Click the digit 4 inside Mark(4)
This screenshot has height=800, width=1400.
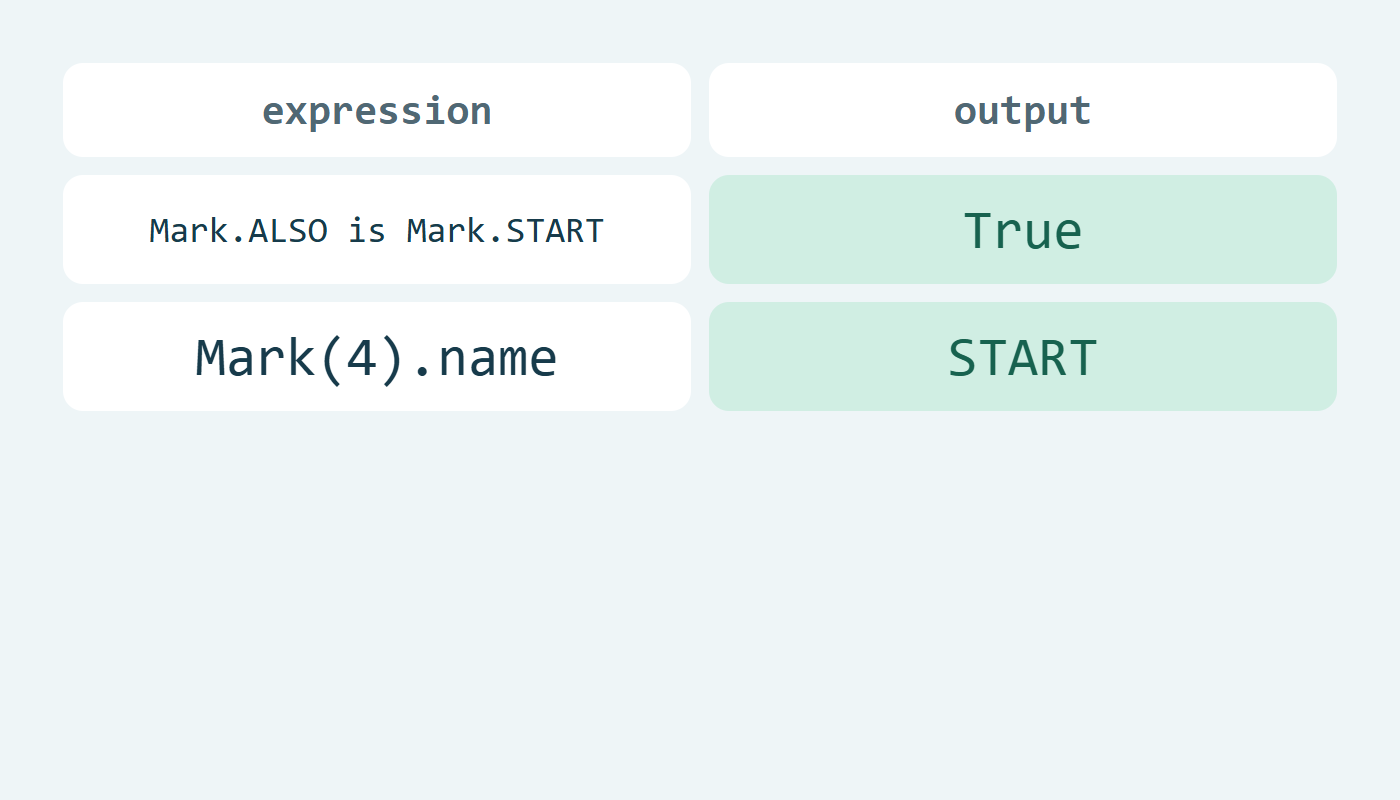point(360,358)
